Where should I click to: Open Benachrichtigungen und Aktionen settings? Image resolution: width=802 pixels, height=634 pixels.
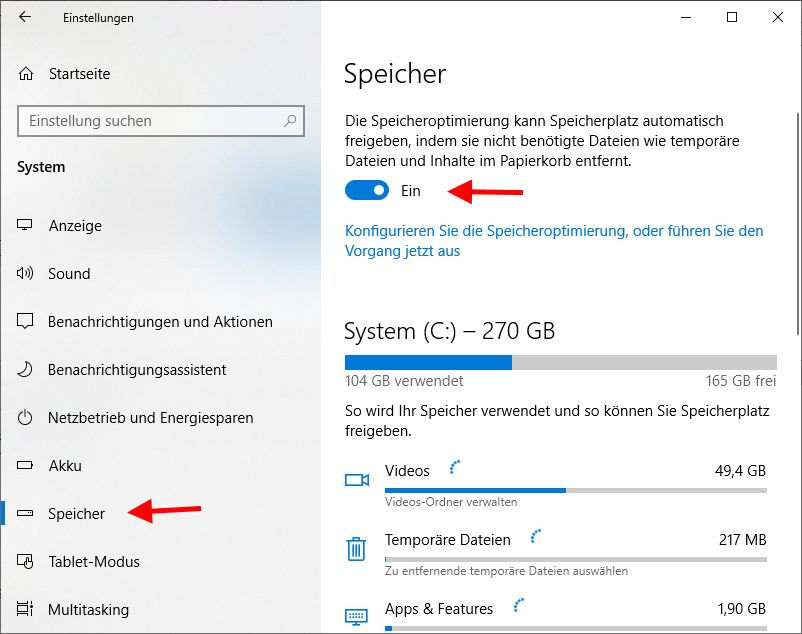[160, 322]
